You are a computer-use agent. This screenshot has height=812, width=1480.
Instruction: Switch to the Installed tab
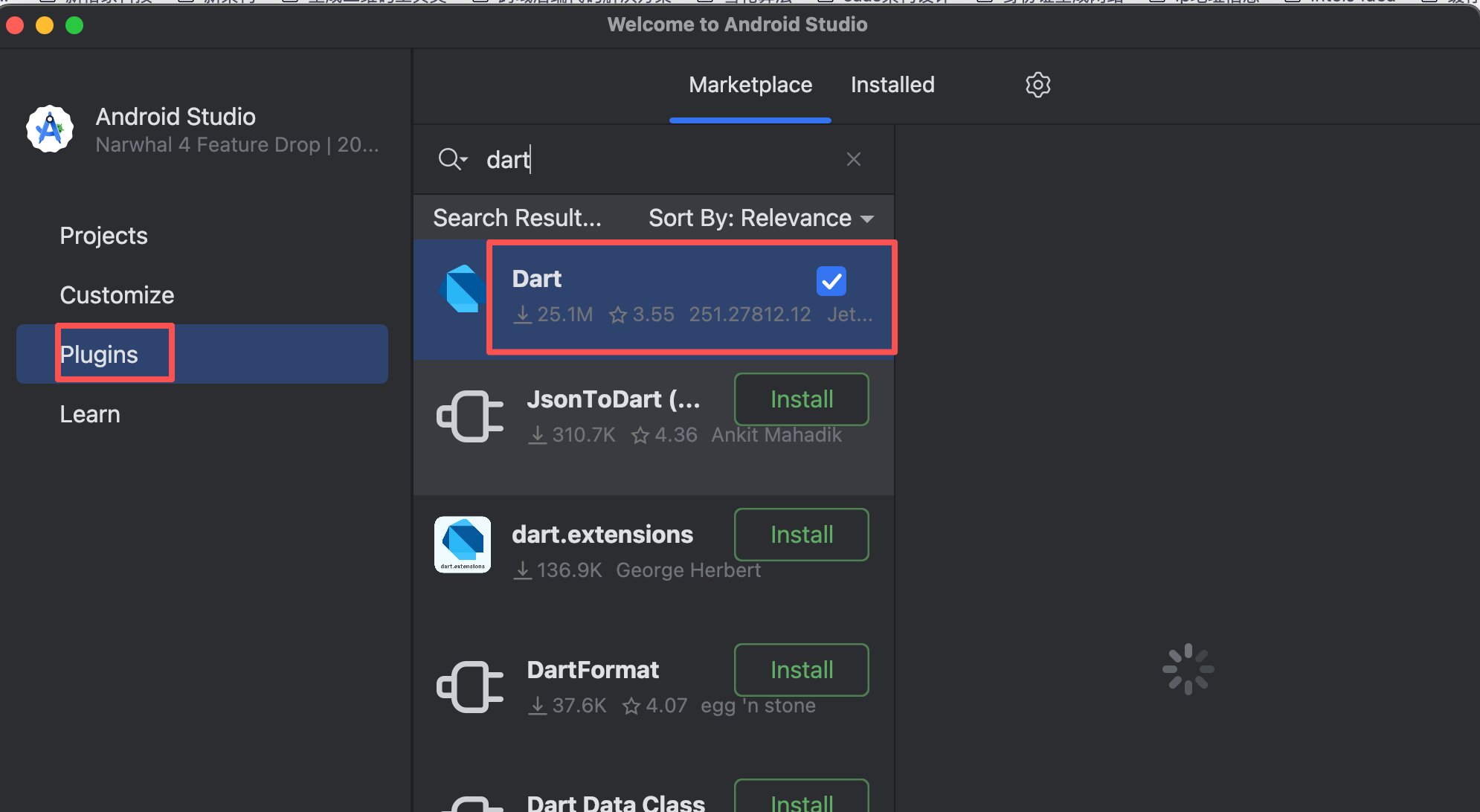click(x=892, y=85)
